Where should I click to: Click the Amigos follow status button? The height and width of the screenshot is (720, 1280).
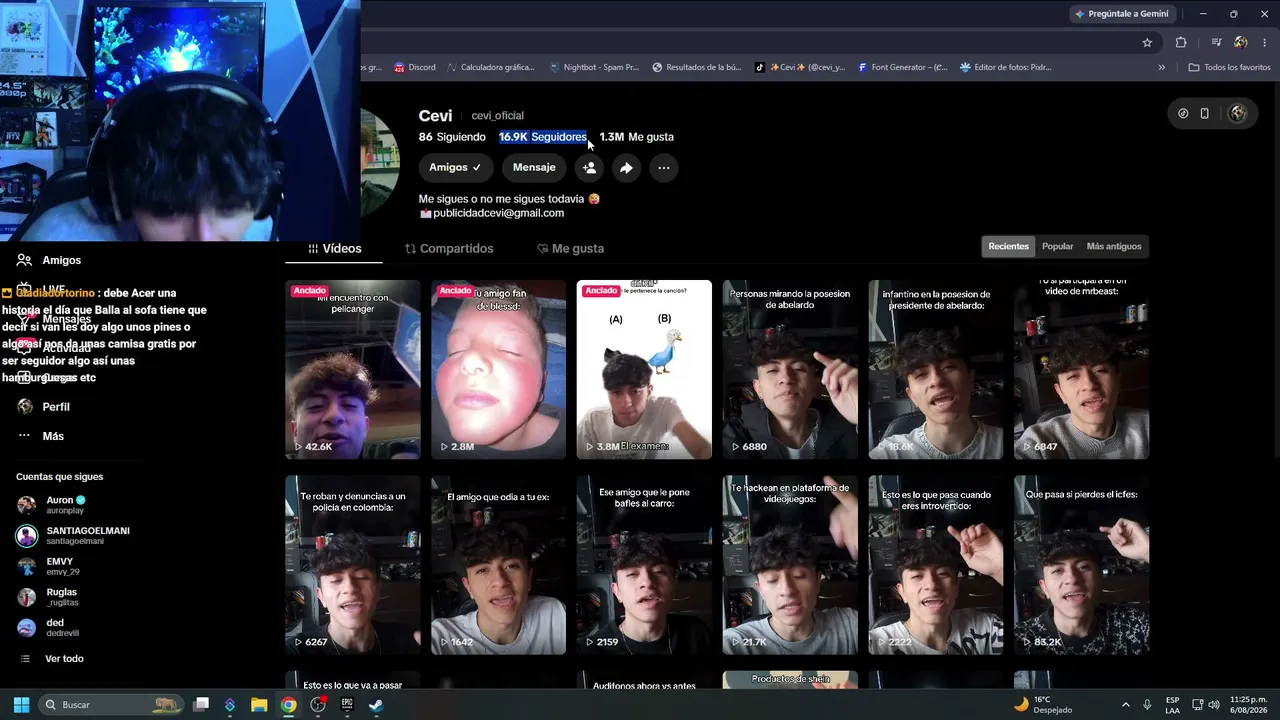[455, 168]
